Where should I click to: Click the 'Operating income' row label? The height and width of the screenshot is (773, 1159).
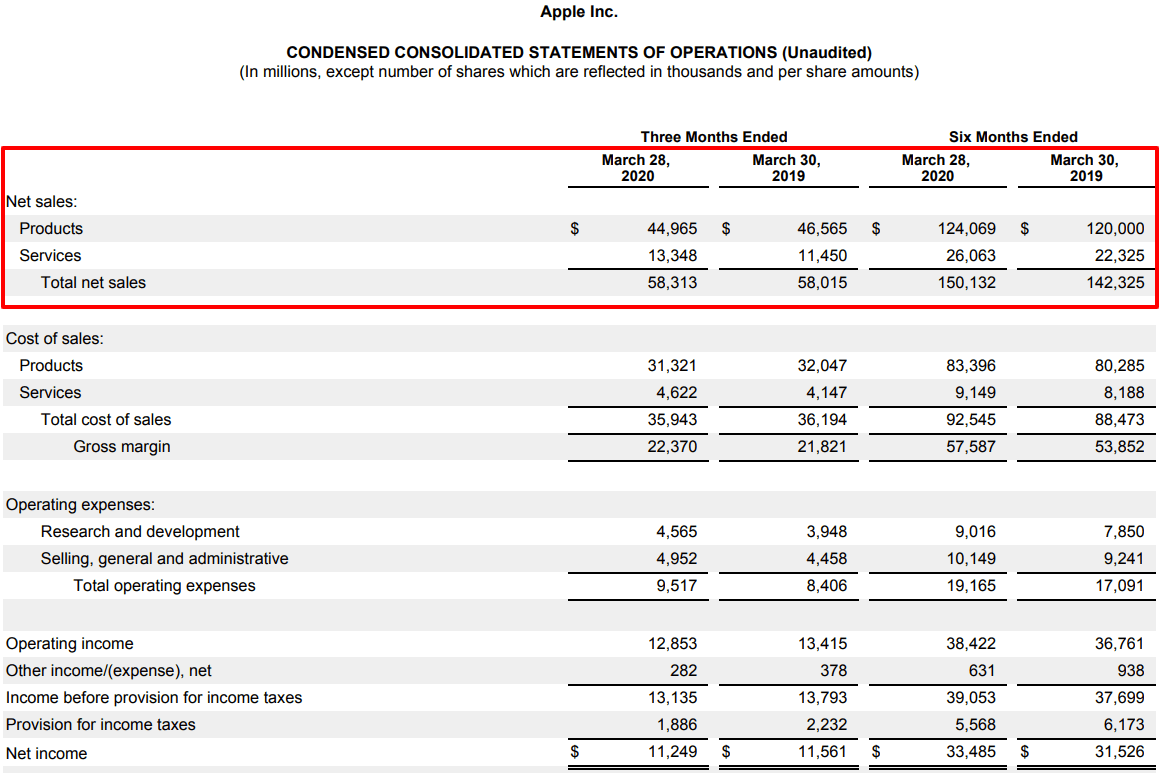69,644
